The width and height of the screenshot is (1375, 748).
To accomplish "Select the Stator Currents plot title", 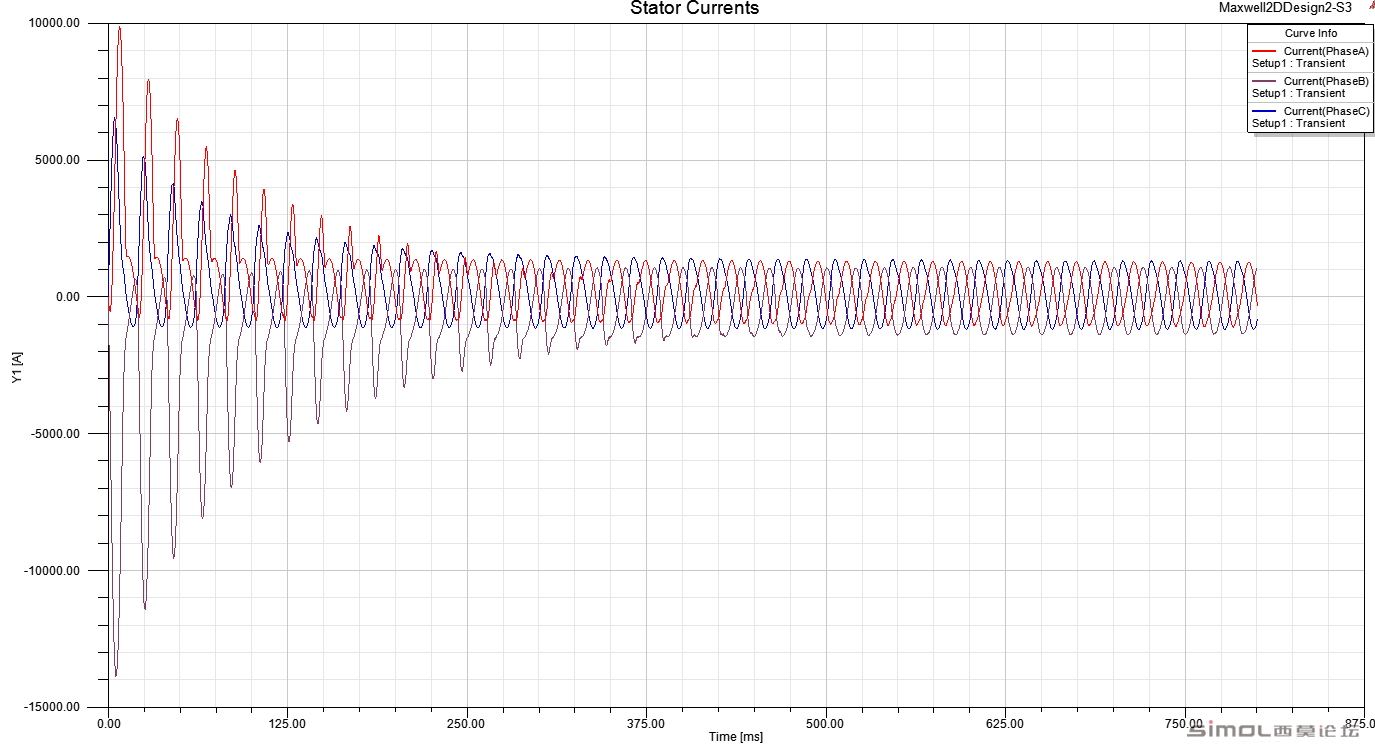I will pyautogui.click(x=694, y=8).
